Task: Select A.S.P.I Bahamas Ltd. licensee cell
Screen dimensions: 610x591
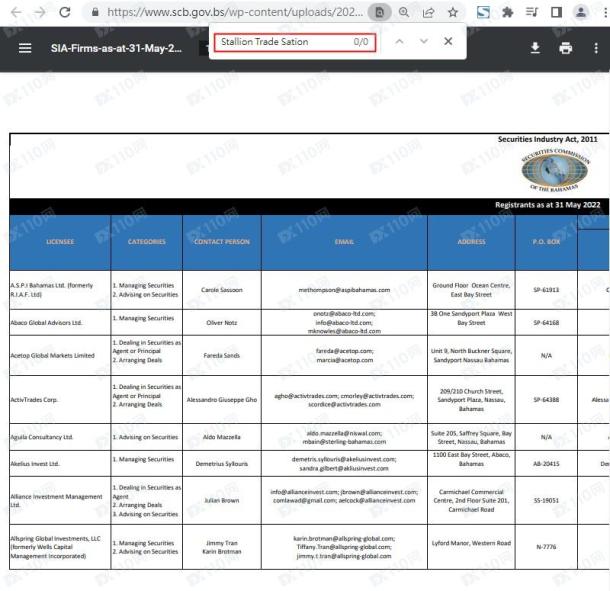Action: point(60,290)
